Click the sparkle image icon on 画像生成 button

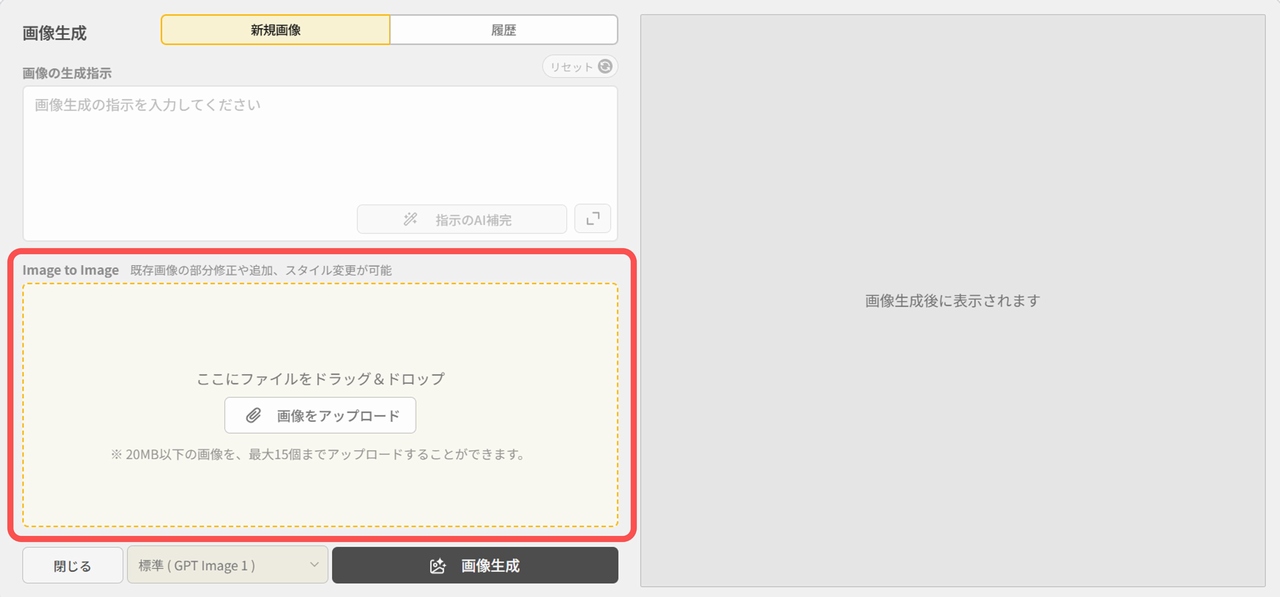[437, 566]
